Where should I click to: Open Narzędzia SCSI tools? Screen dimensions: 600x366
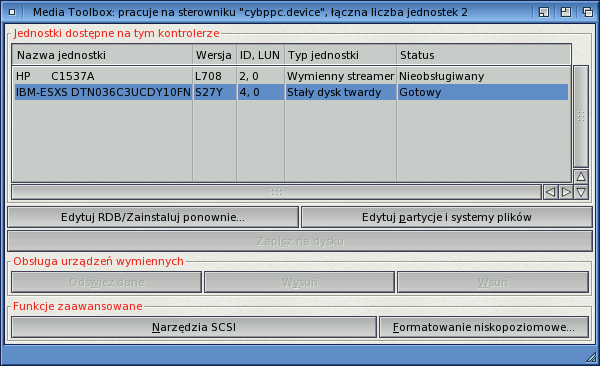pos(194,327)
